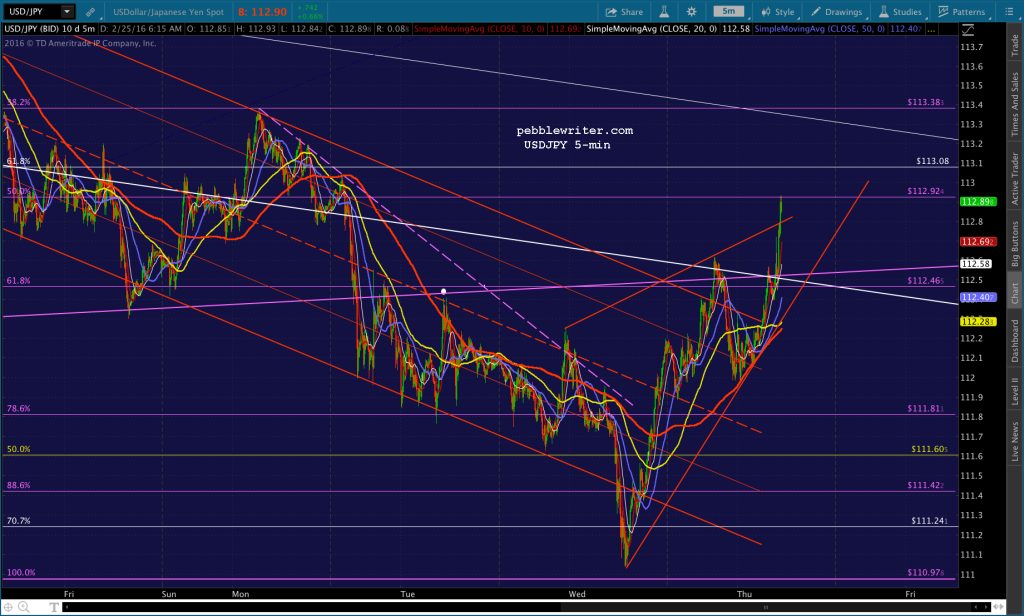
Task: Open chart settings gear icon
Action: click(x=692, y=12)
